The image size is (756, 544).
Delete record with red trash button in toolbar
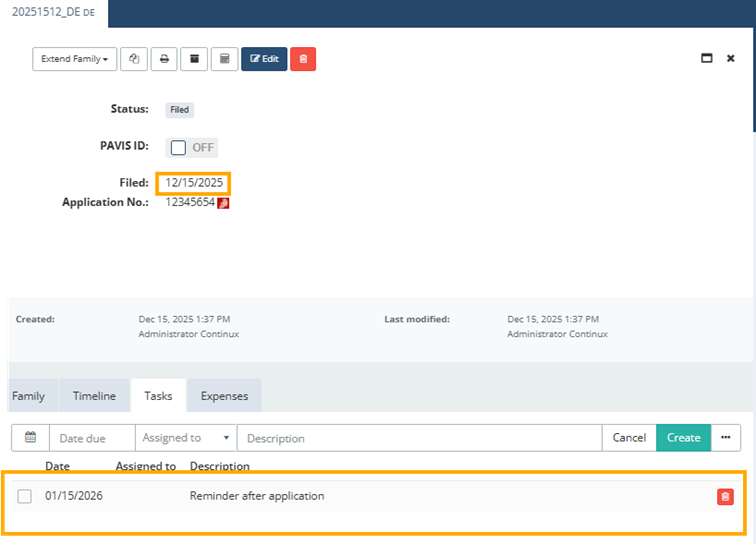pos(303,59)
